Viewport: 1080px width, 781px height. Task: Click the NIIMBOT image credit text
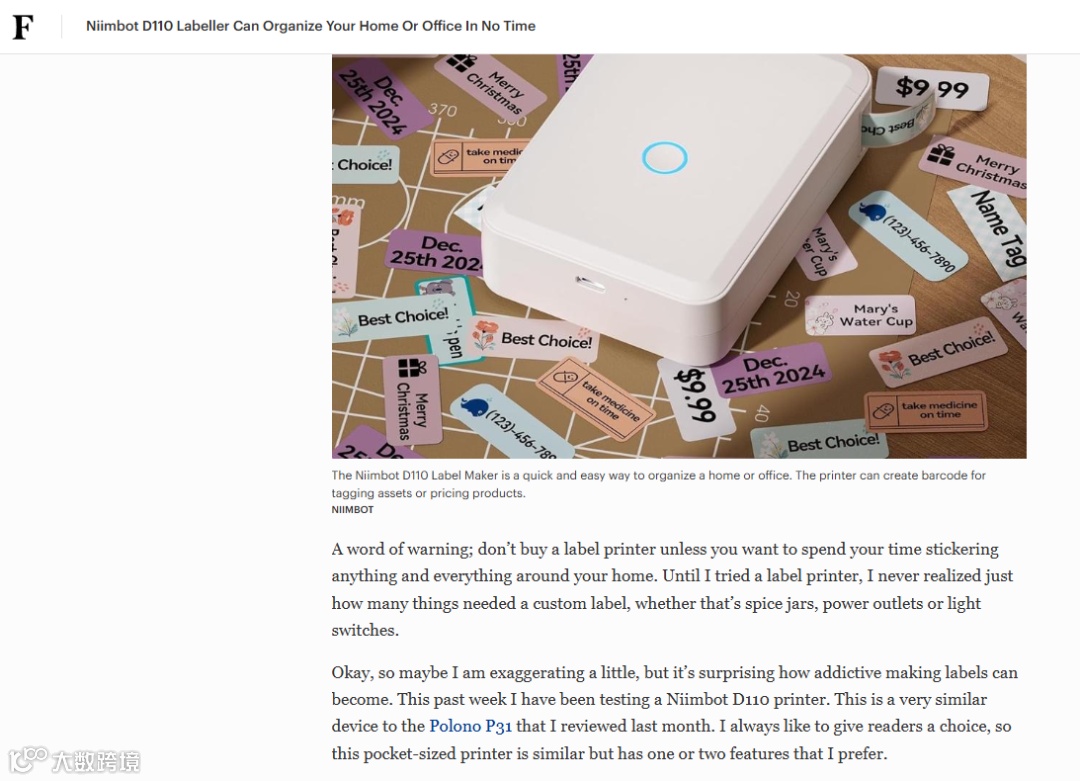[352, 510]
